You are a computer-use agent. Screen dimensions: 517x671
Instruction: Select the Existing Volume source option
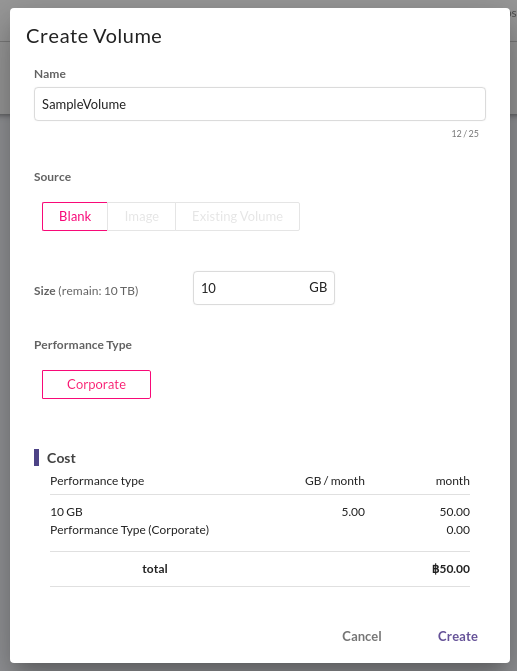click(x=238, y=217)
